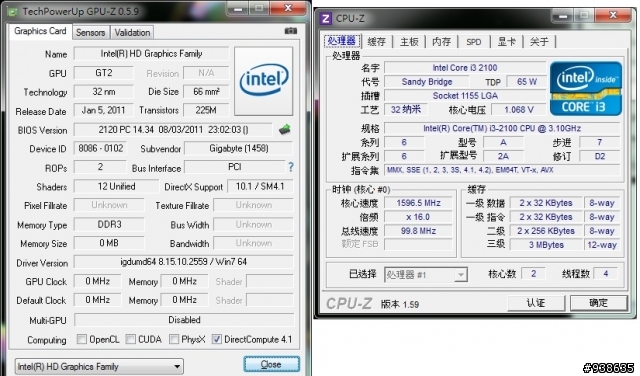
Task: Close the CPU-Z window
Action: [613, 16]
